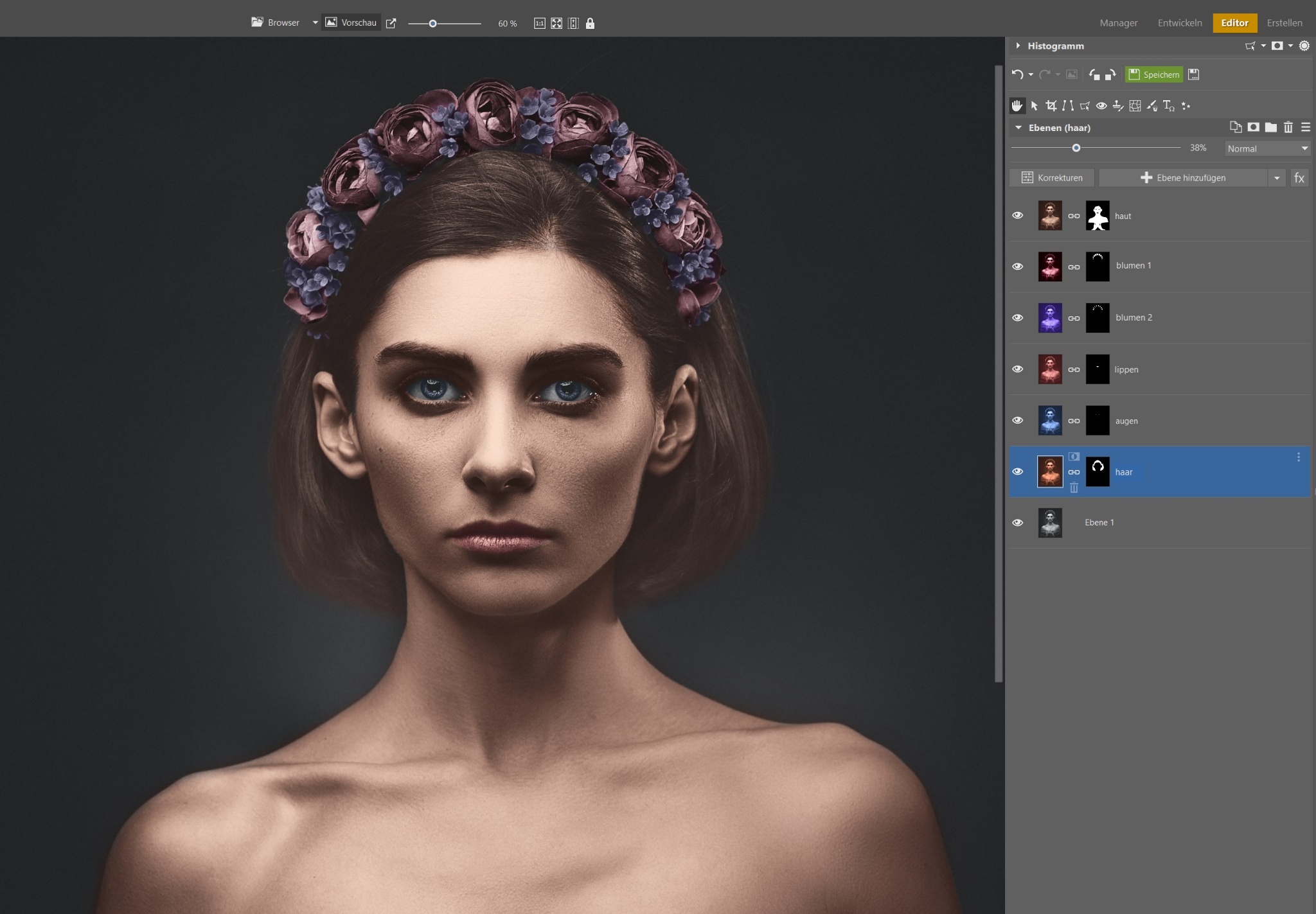
Task: Select the deform grid tool
Action: pyautogui.click(x=1135, y=106)
